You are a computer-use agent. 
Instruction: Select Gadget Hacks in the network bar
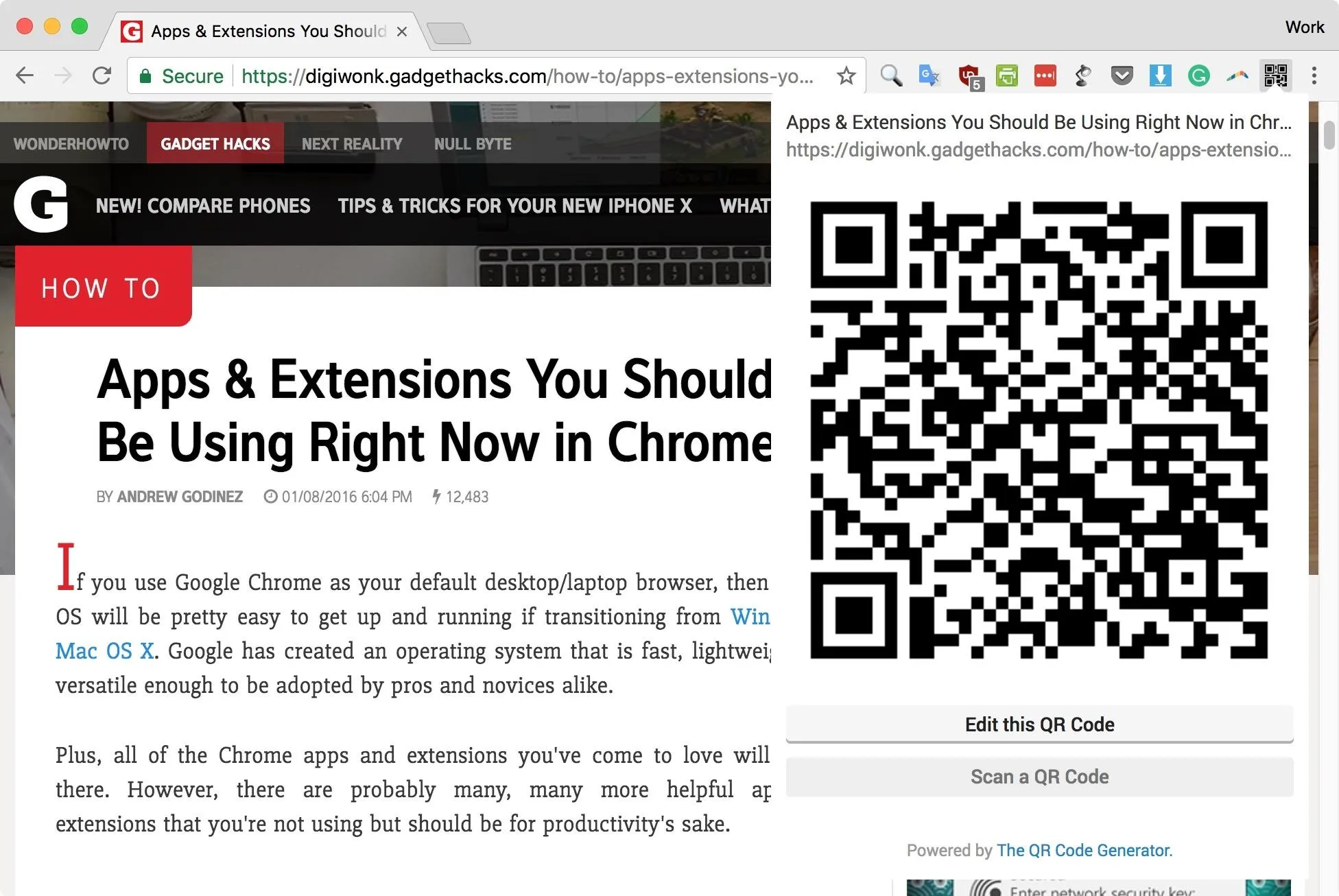click(x=215, y=144)
